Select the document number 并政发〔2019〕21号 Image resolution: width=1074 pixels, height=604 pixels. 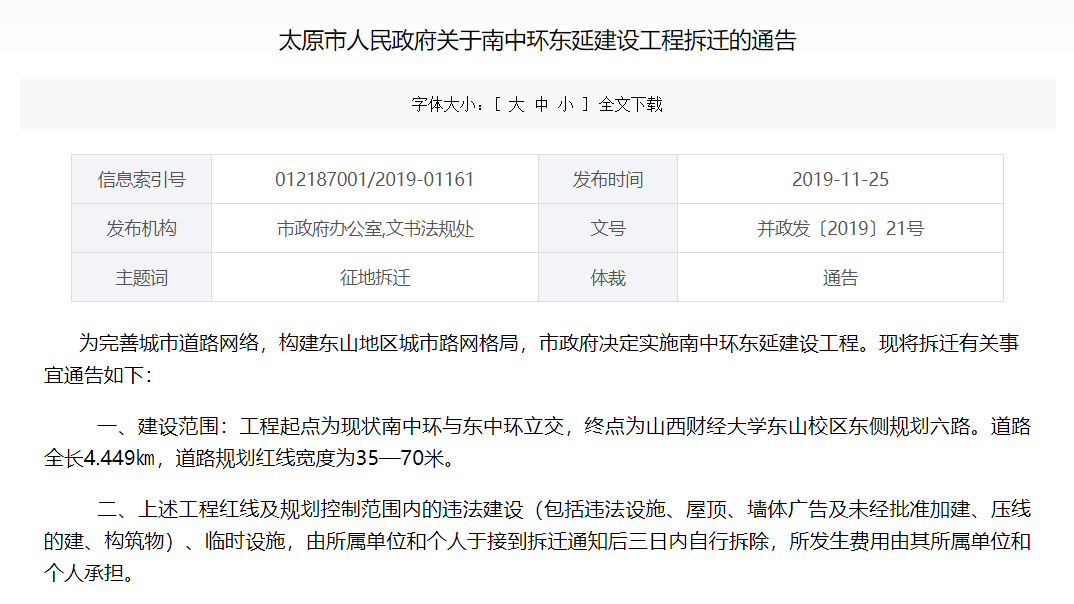[839, 228]
